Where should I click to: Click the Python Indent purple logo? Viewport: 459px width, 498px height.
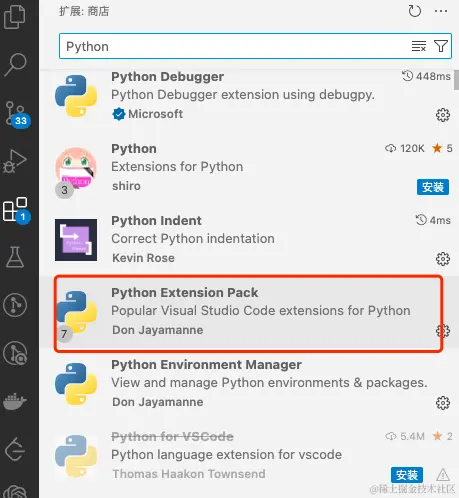pyautogui.click(x=76, y=240)
